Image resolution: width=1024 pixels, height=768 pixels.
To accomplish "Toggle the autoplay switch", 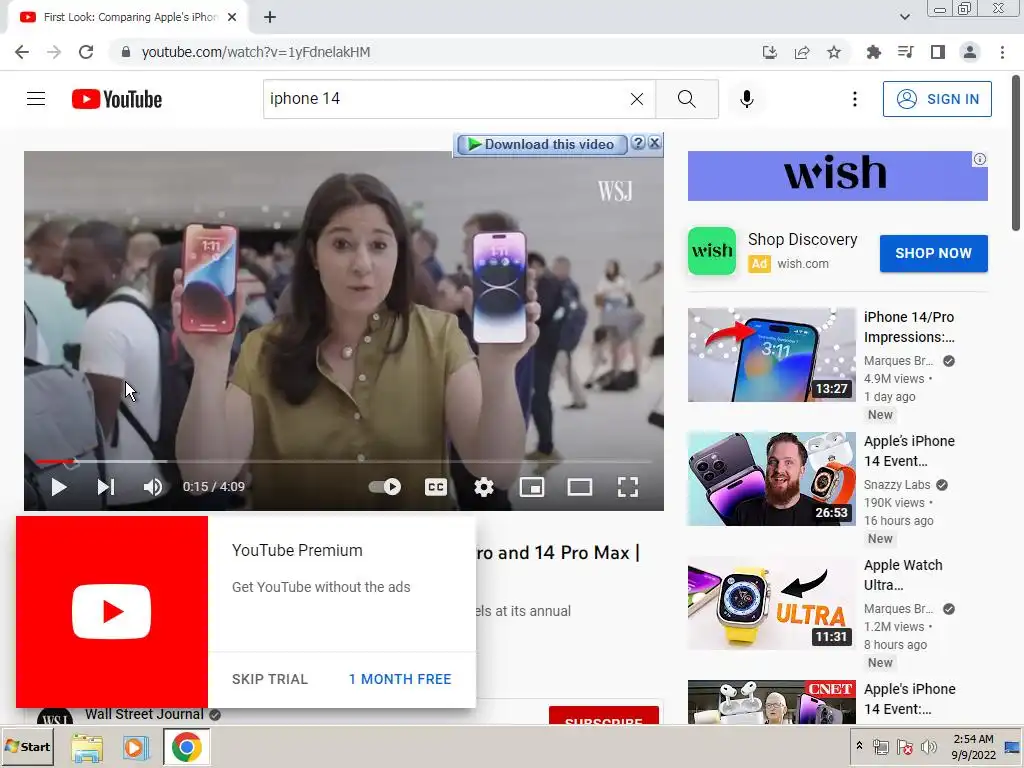I will [385, 487].
